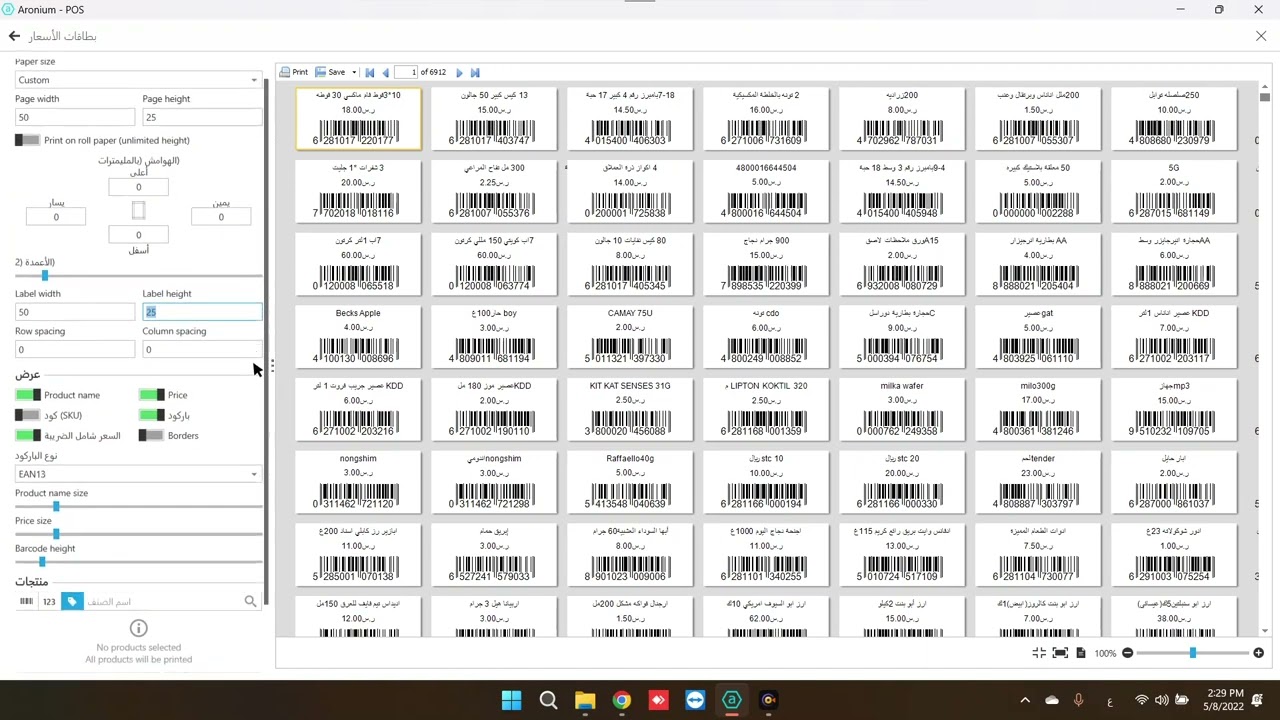The image size is (1280, 720).
Task: Click the Row spacing input field
Action: click(74, 349)
